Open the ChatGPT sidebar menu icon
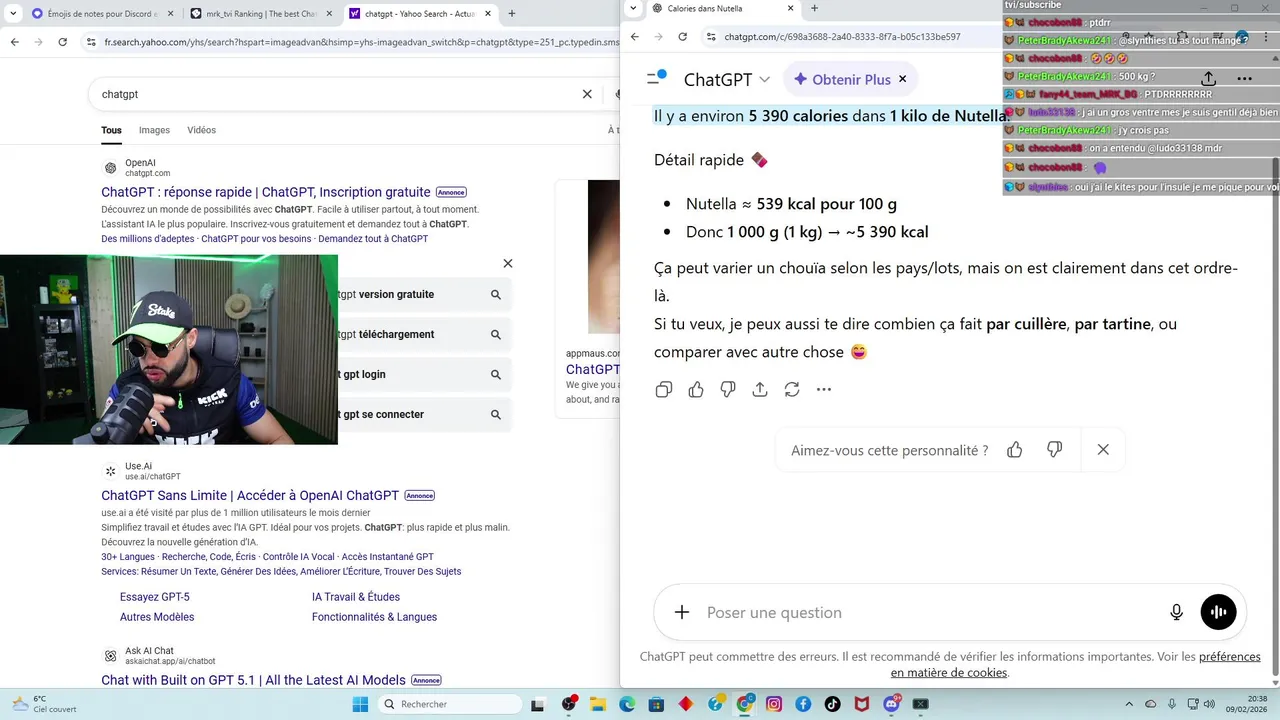The height and width of the screenshot is (720, 1280). pos(656,78)
